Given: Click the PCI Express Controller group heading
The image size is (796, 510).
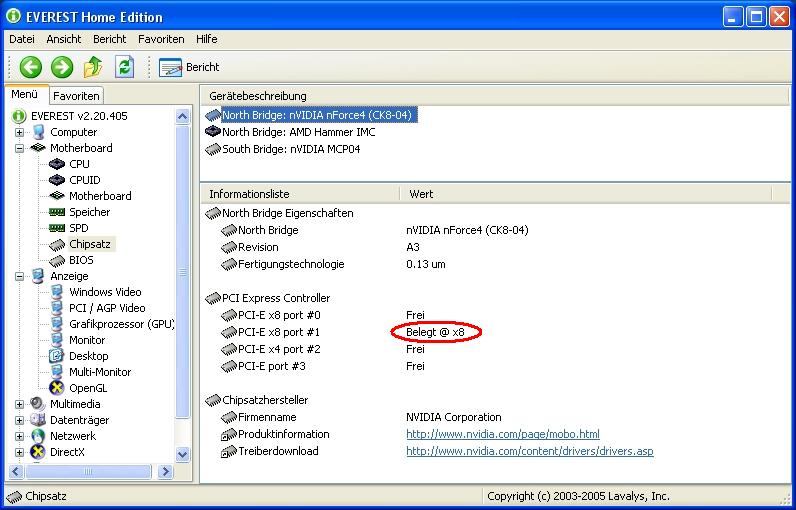Looking at the screenshot, I should click(x=276, y=298).
